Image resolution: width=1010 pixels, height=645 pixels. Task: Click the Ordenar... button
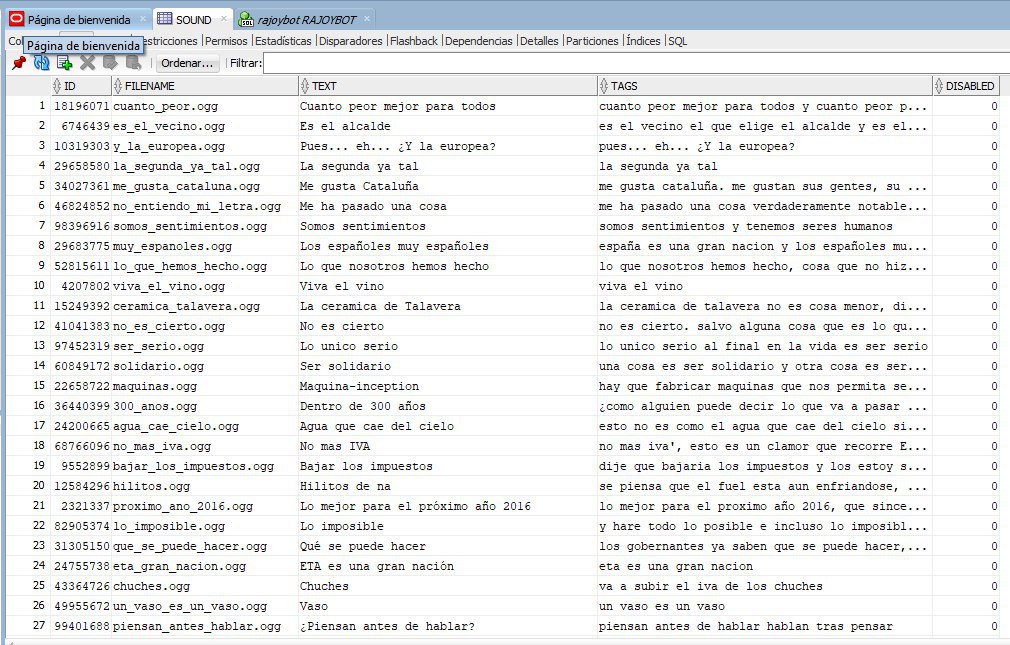click(x=187, y=63)
